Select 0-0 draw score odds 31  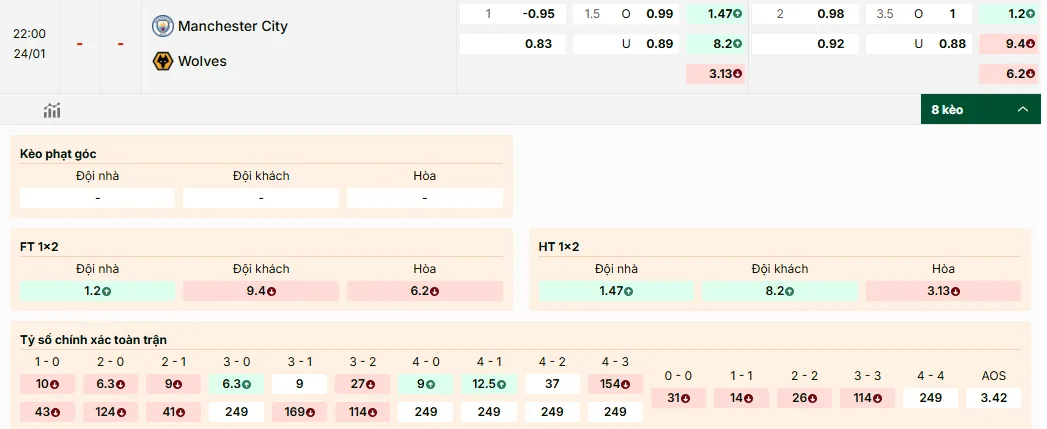(678, 398)
